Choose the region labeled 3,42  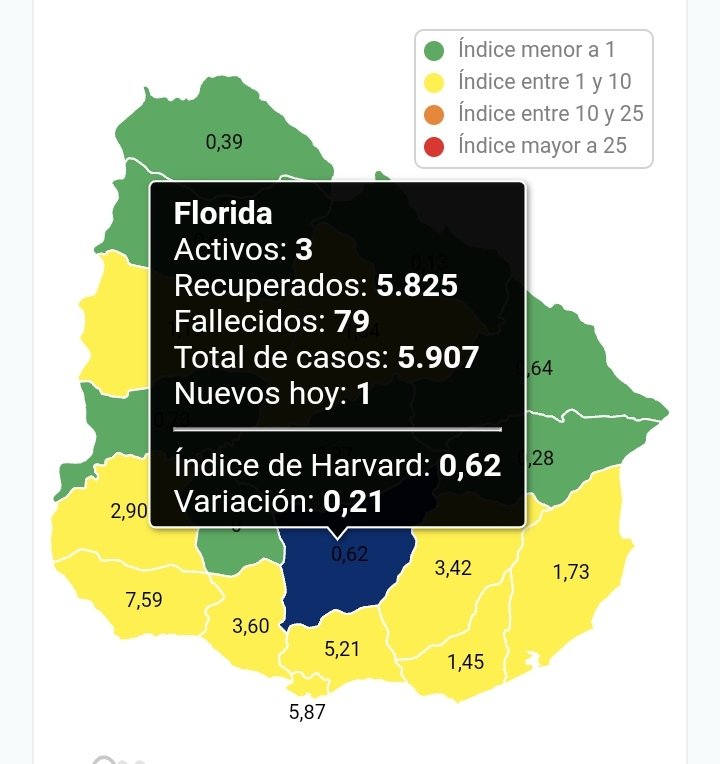tap(453, 569)
